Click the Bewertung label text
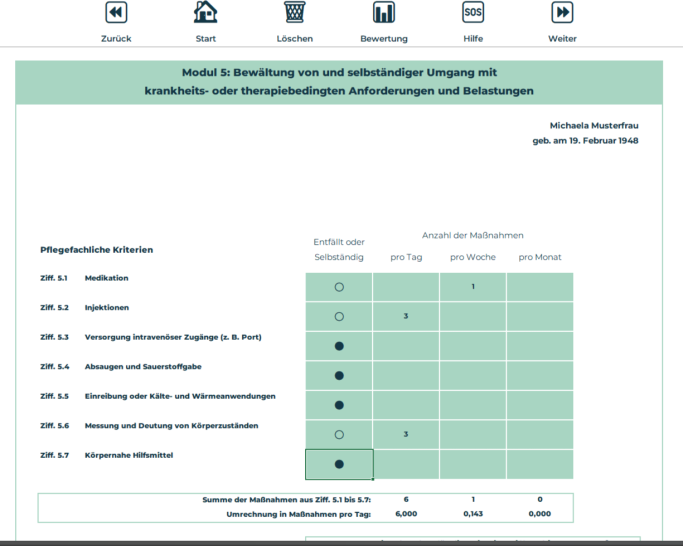The image size is (683, 546). [x=384, y=39]
